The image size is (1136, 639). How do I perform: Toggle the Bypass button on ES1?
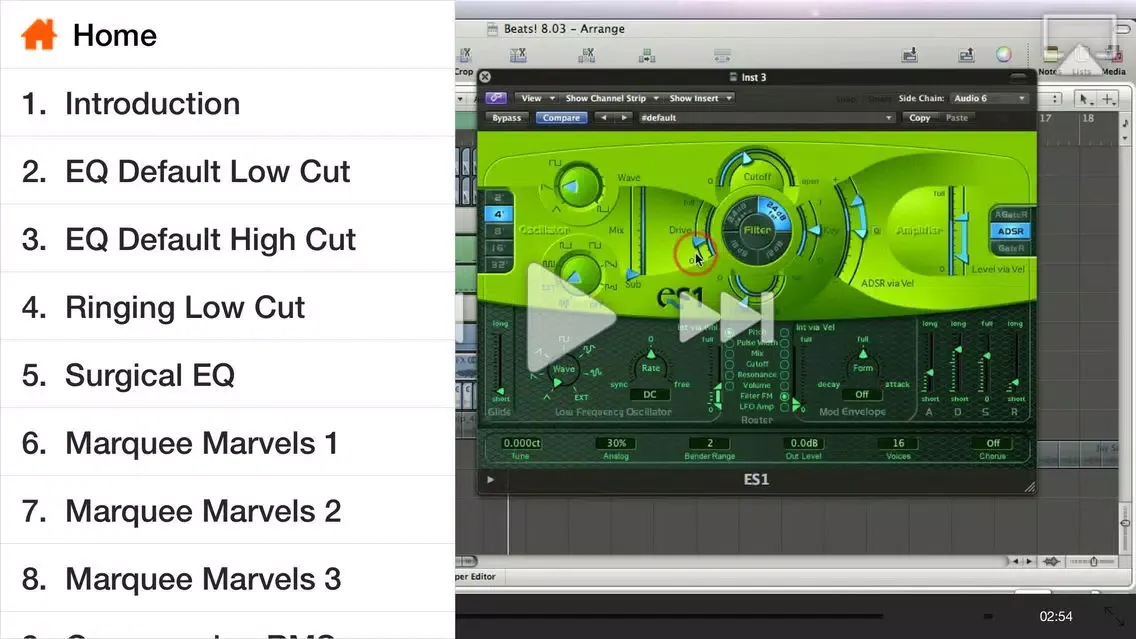point(507,118)
